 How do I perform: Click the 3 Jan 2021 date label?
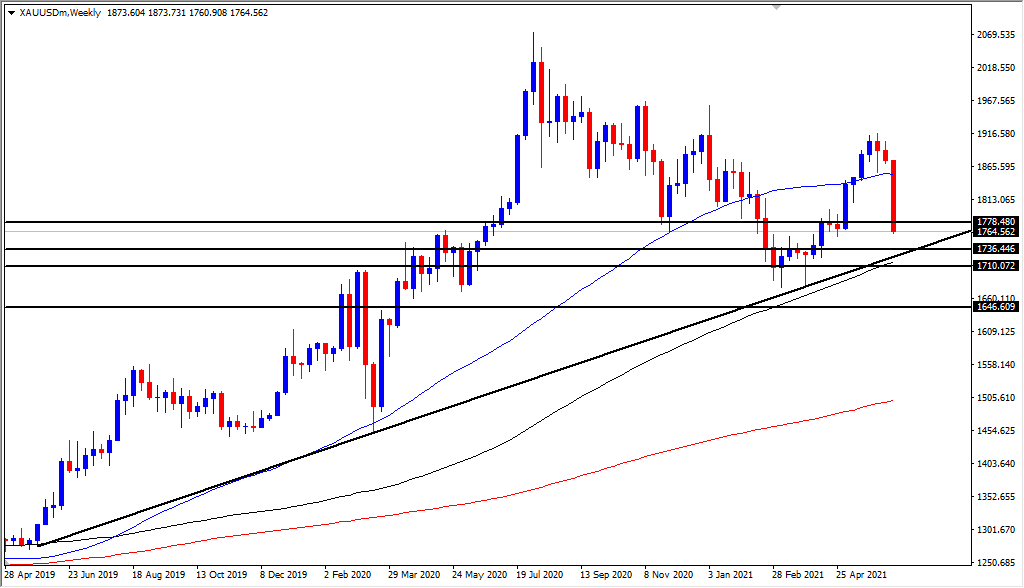click(730, 575)
